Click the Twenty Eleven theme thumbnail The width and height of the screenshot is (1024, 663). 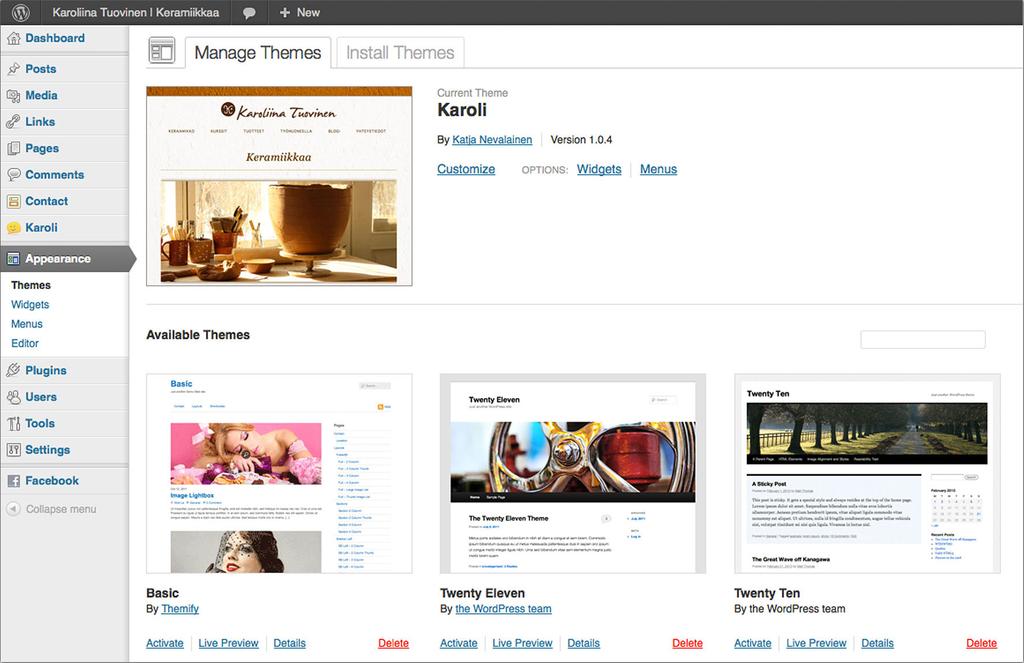[x=573, y=474]
